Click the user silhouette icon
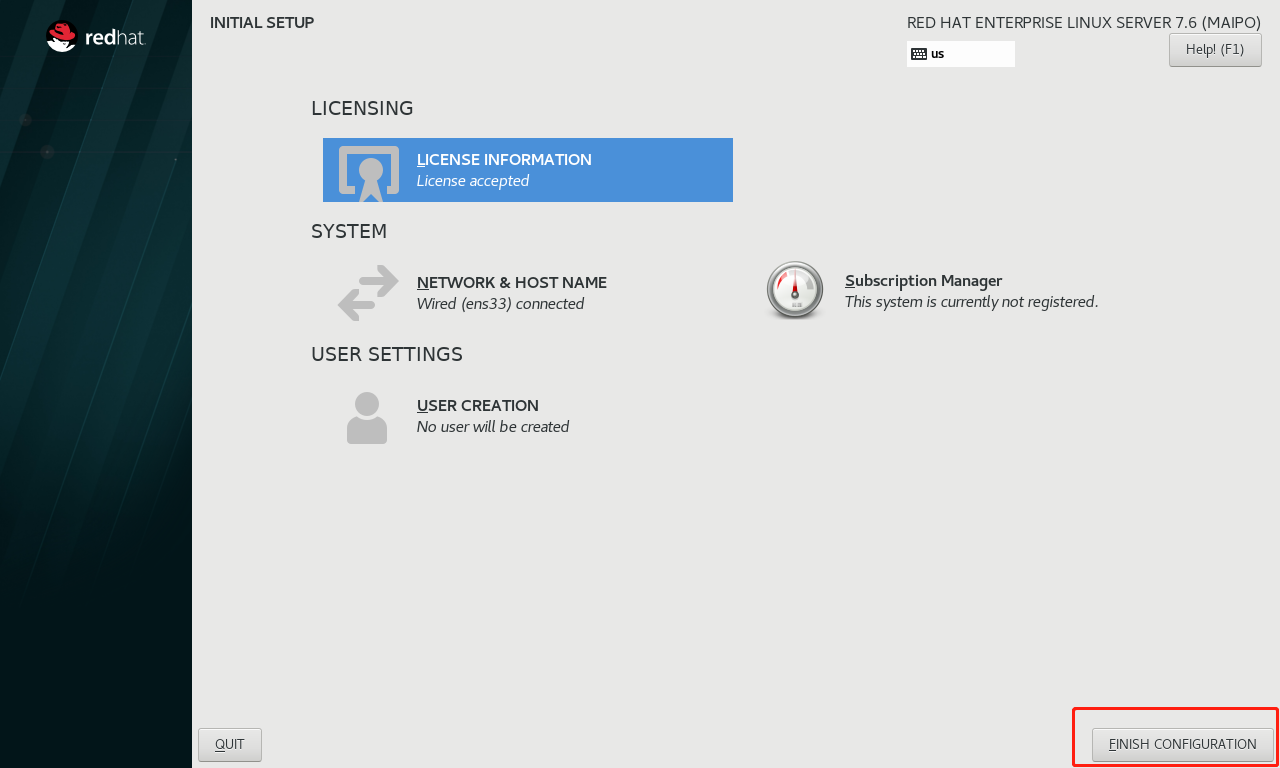The width and height of the screenshot is (1280, 768). point(367,417)
